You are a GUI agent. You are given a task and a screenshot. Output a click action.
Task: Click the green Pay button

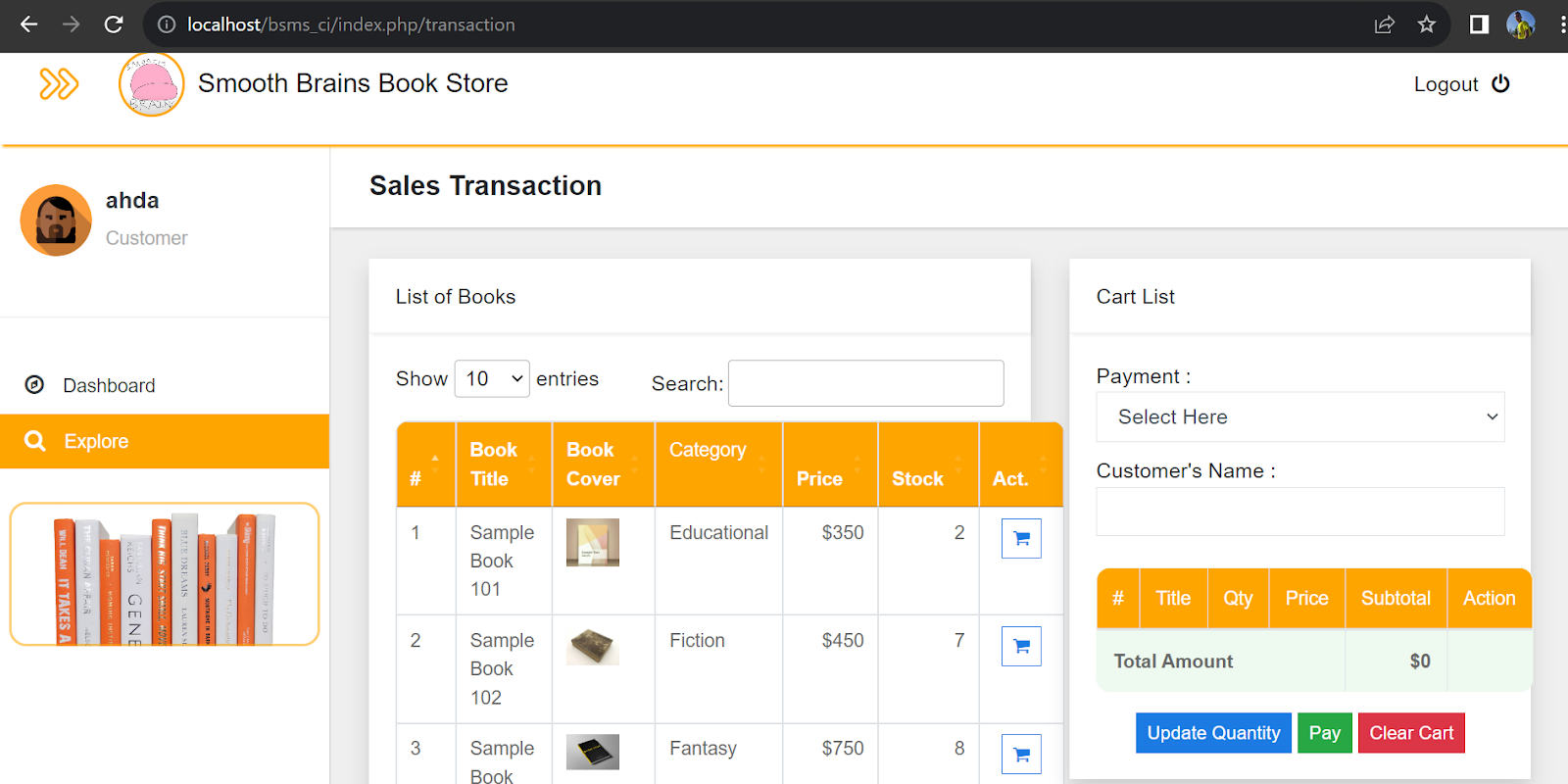point(1324,733)
